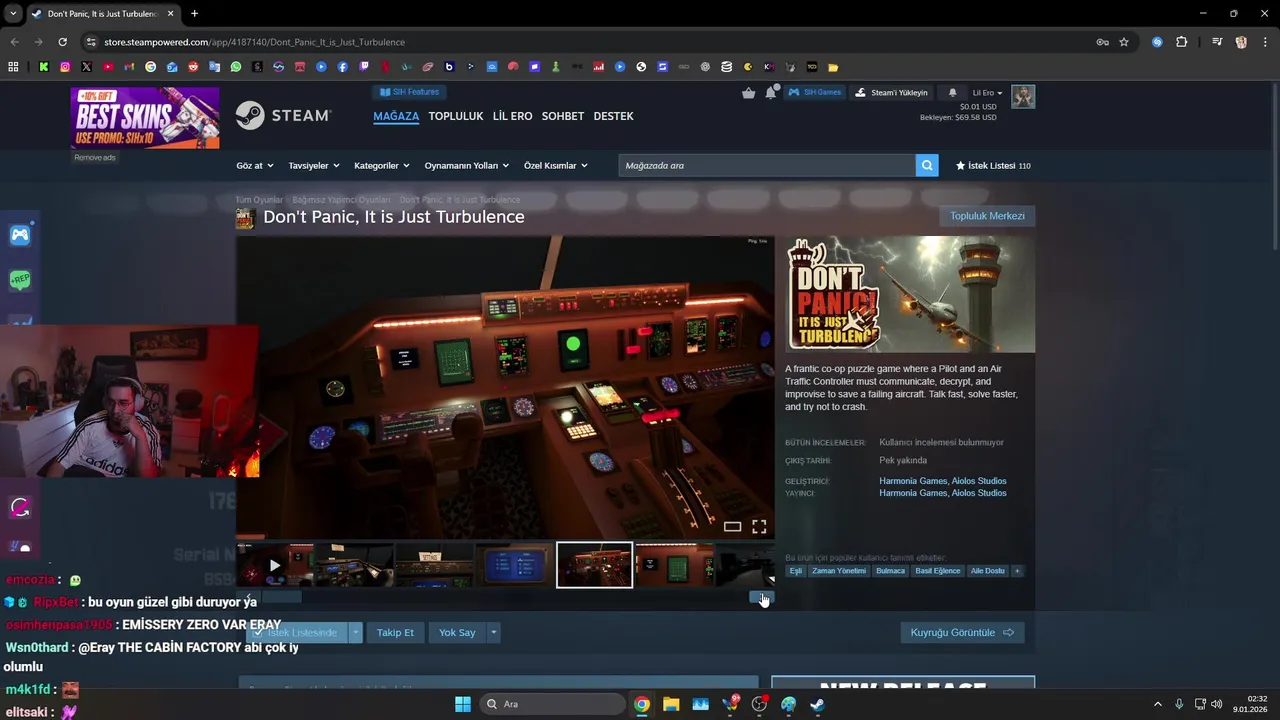Expand the wishlist options dropdown arrow

click(x=355, y=633)
